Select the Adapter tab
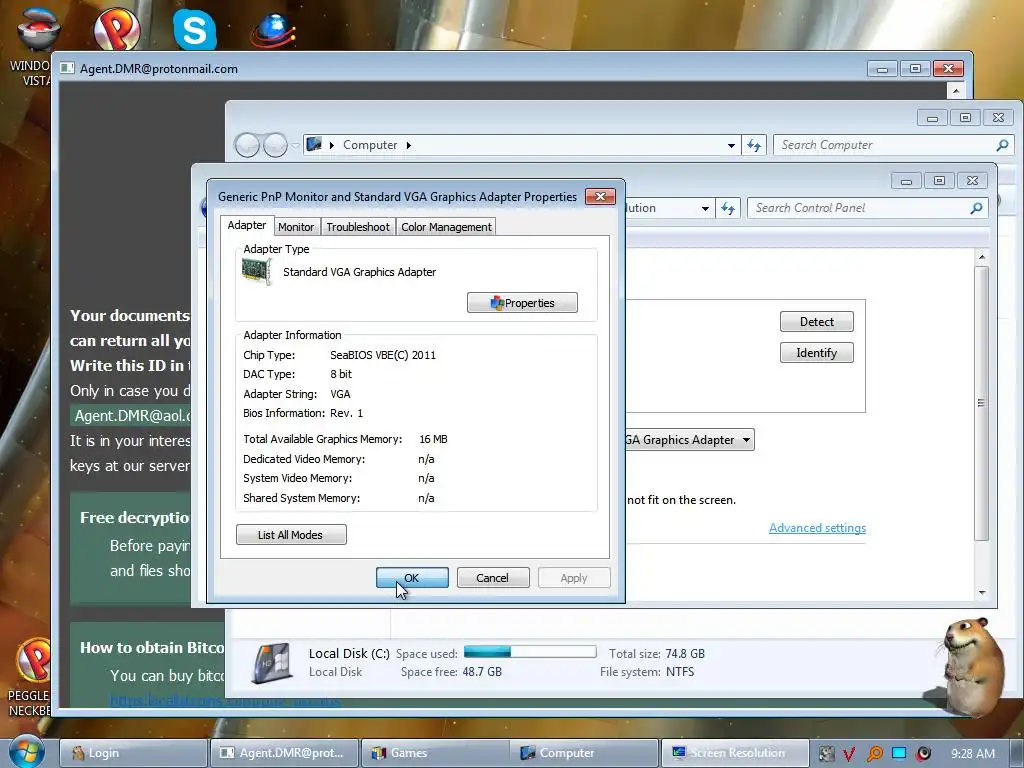Viewport: 1024px width, 768px height. [x=247, y=225]
